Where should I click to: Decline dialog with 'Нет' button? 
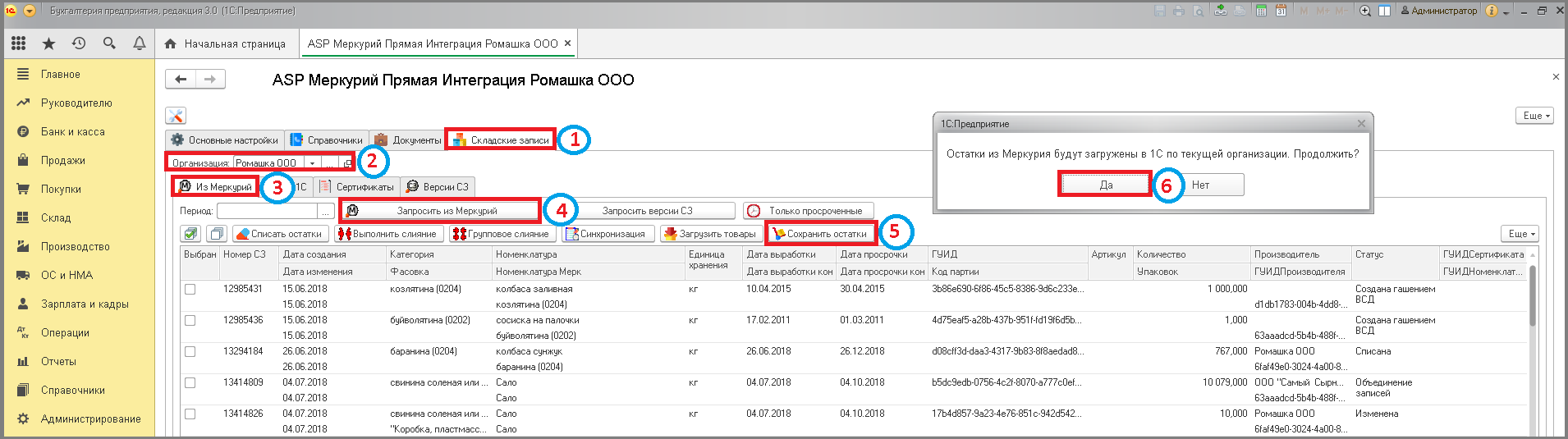coord(1200,185)
